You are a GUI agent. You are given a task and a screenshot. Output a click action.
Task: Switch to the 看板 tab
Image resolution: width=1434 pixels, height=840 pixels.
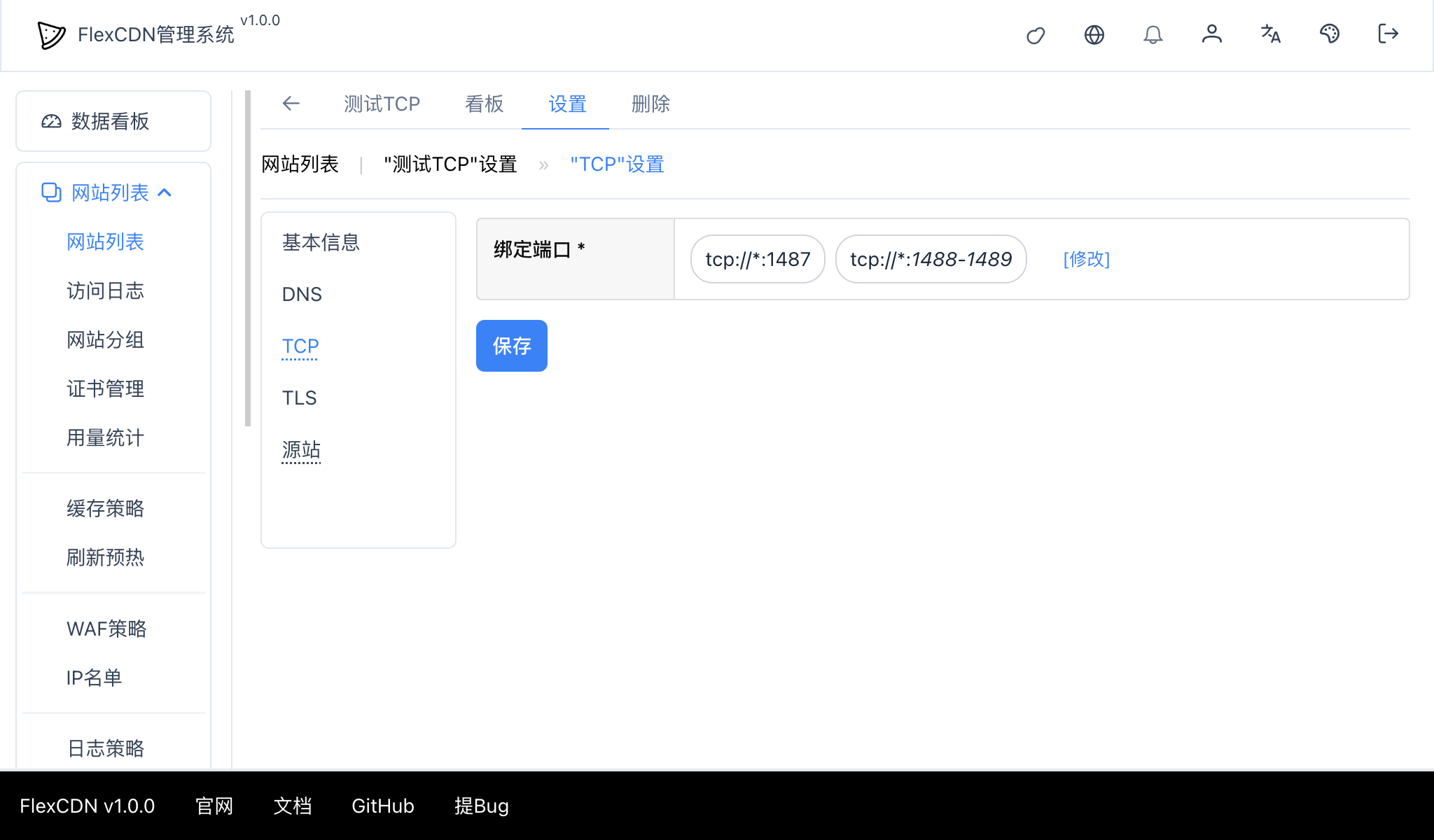click(484, 104)
